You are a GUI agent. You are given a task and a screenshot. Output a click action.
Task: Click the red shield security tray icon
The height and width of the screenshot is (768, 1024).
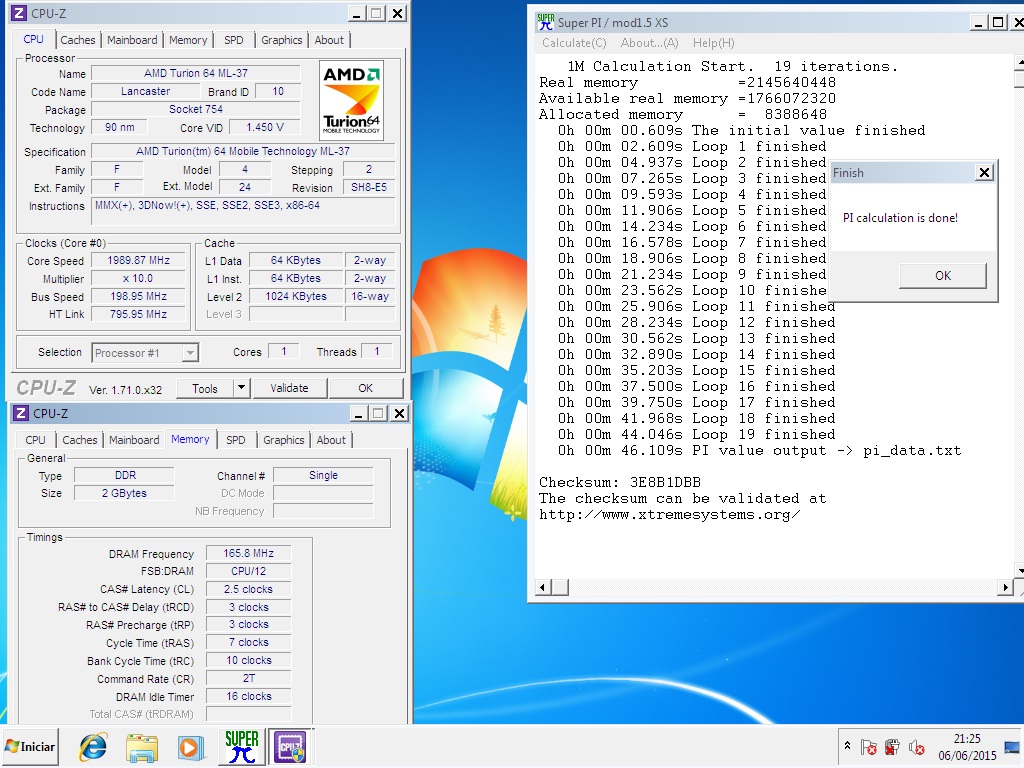click(x=892, y=746)
